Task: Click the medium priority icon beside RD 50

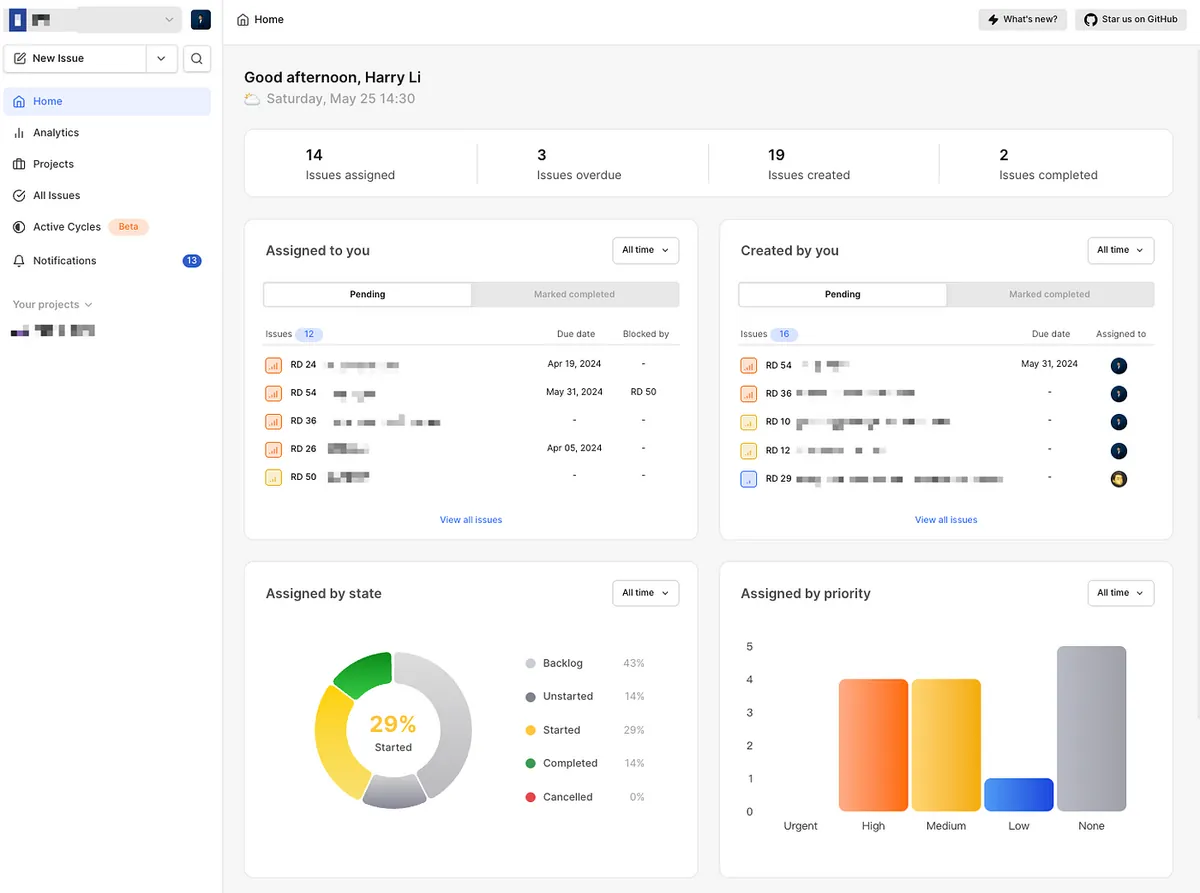Action: (273, 478)
